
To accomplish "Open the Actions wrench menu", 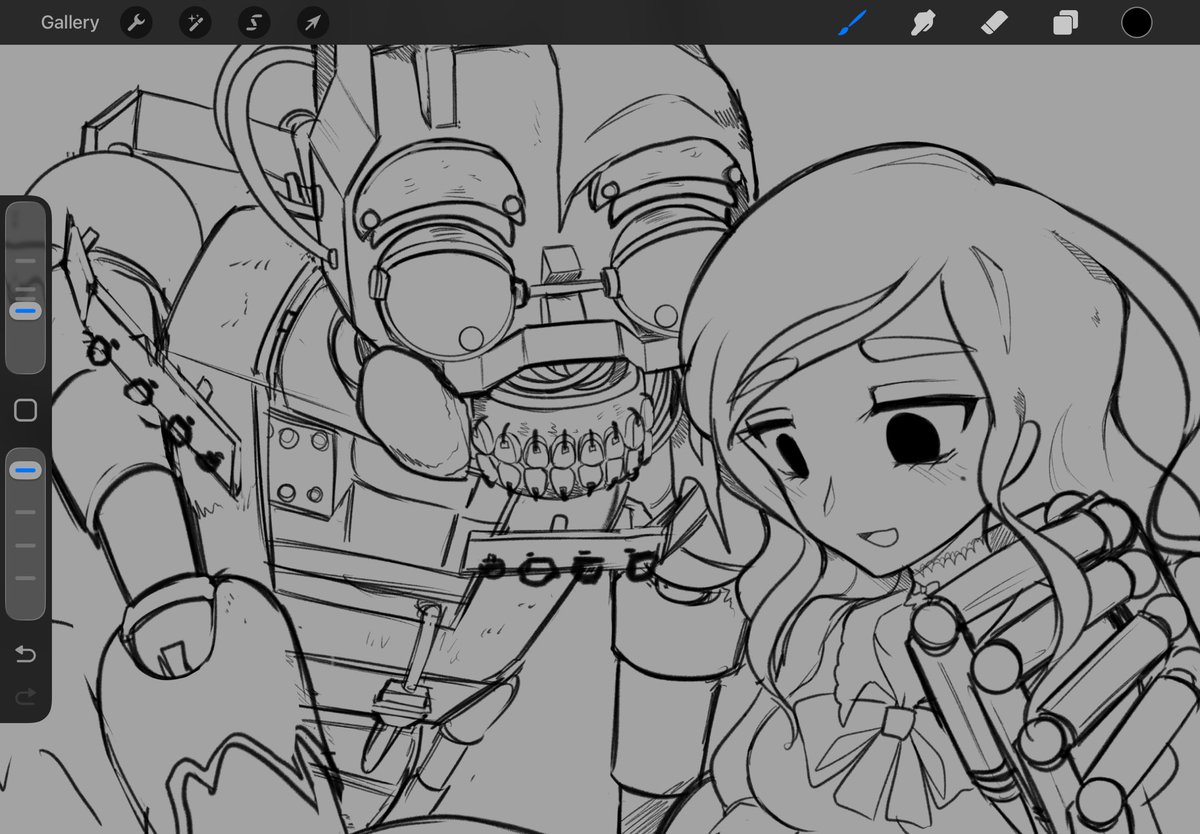I will (x=136, y=23).
